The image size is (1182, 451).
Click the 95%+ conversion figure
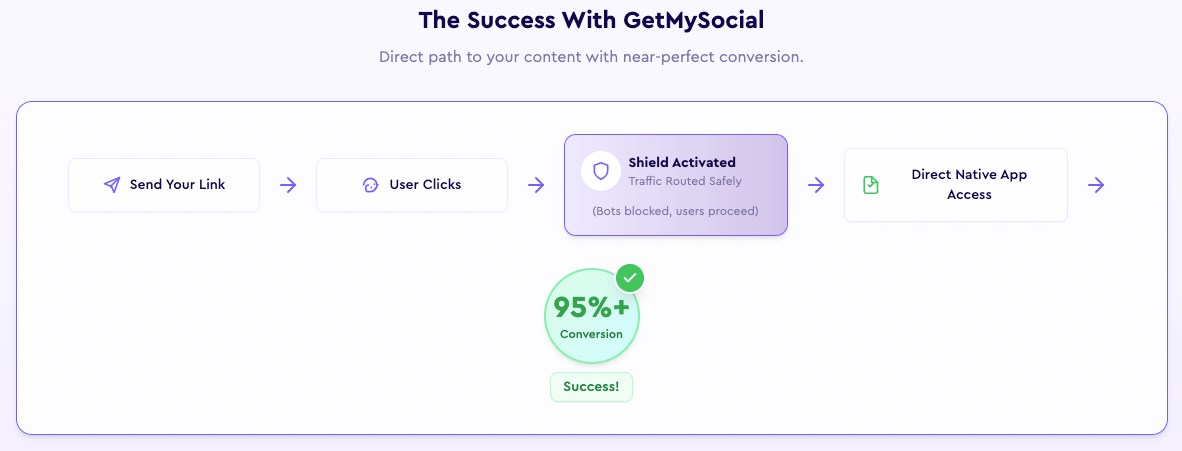tap(592, 307)
